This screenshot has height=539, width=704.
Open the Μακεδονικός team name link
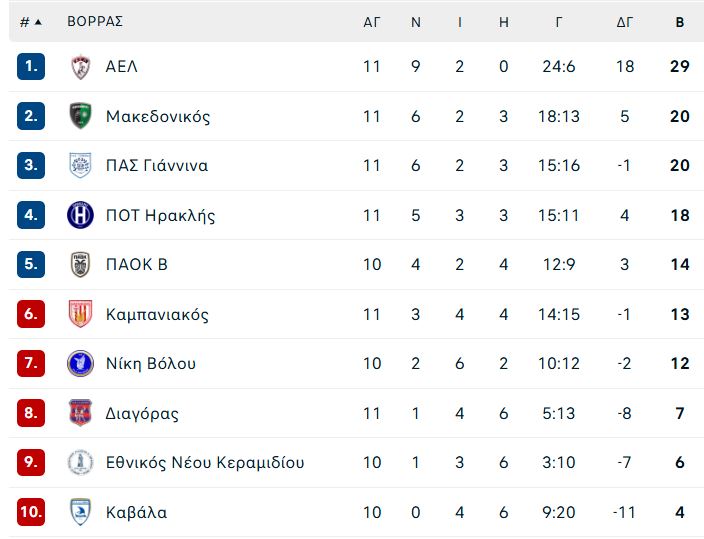point(158,116)
